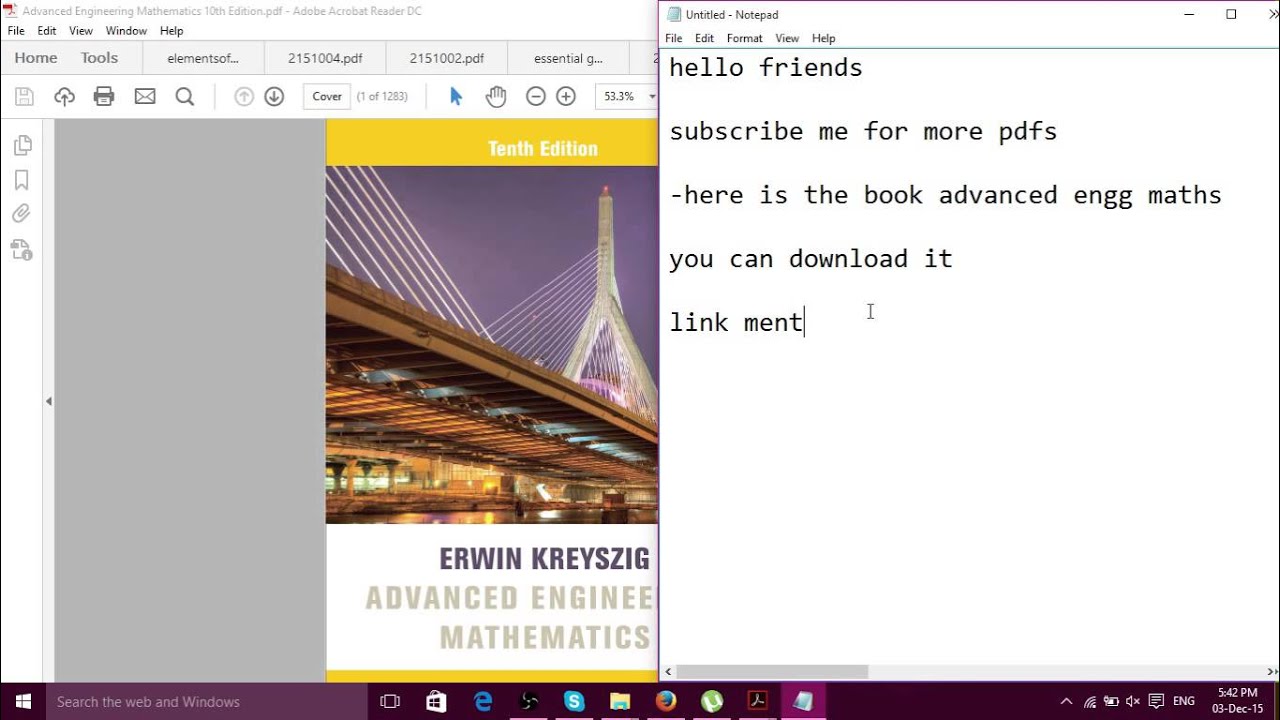Open the Find text magnifier icon
1280x720 pixels.
[x=185, y=96]
